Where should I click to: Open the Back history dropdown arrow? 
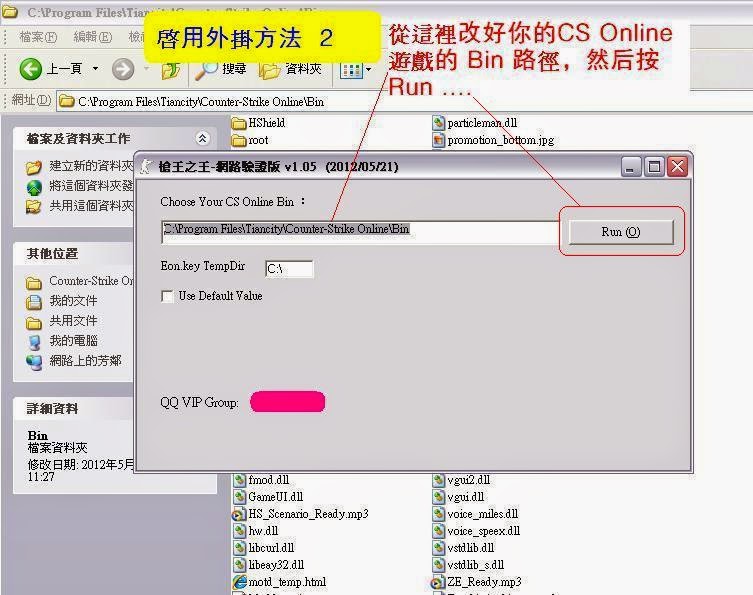96,69
